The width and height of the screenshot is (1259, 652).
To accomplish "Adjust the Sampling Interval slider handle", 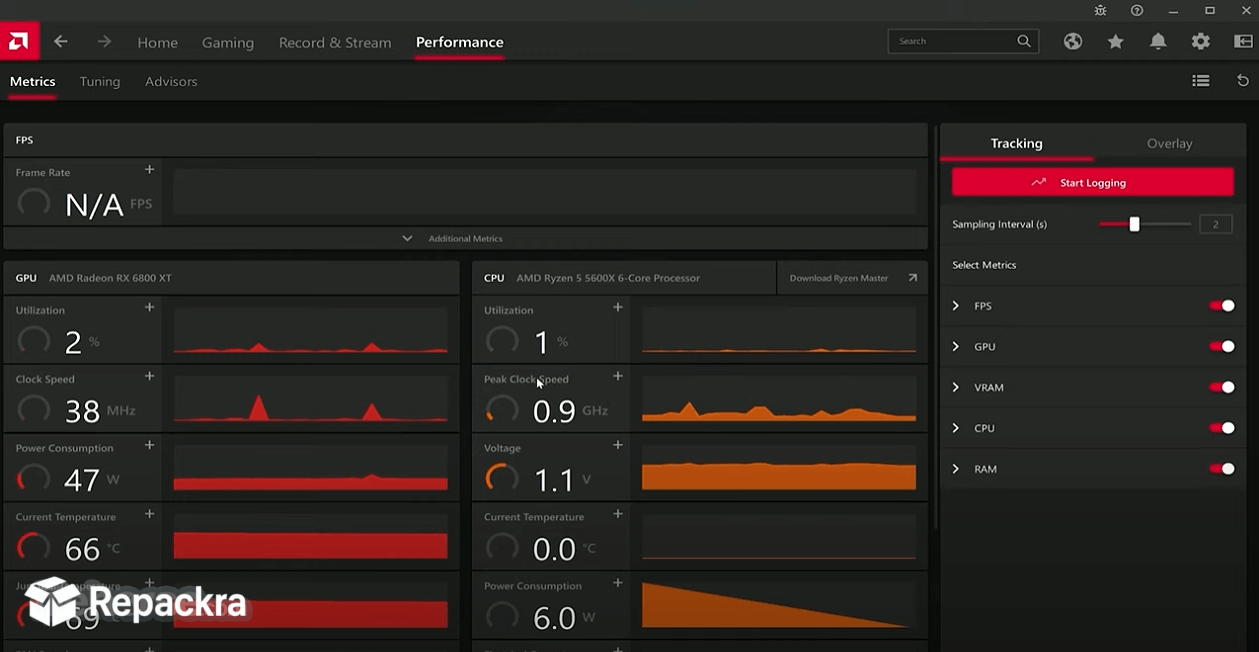I will pyautogui.click(x=1134, y=224).
